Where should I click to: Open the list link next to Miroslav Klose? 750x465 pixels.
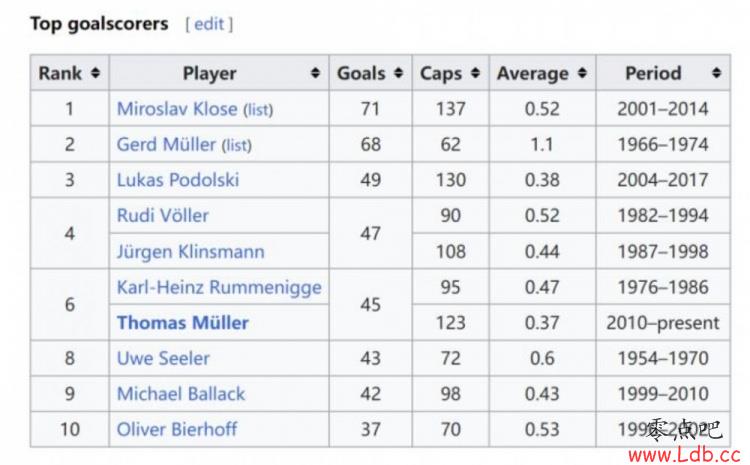[x=258, y=110]
